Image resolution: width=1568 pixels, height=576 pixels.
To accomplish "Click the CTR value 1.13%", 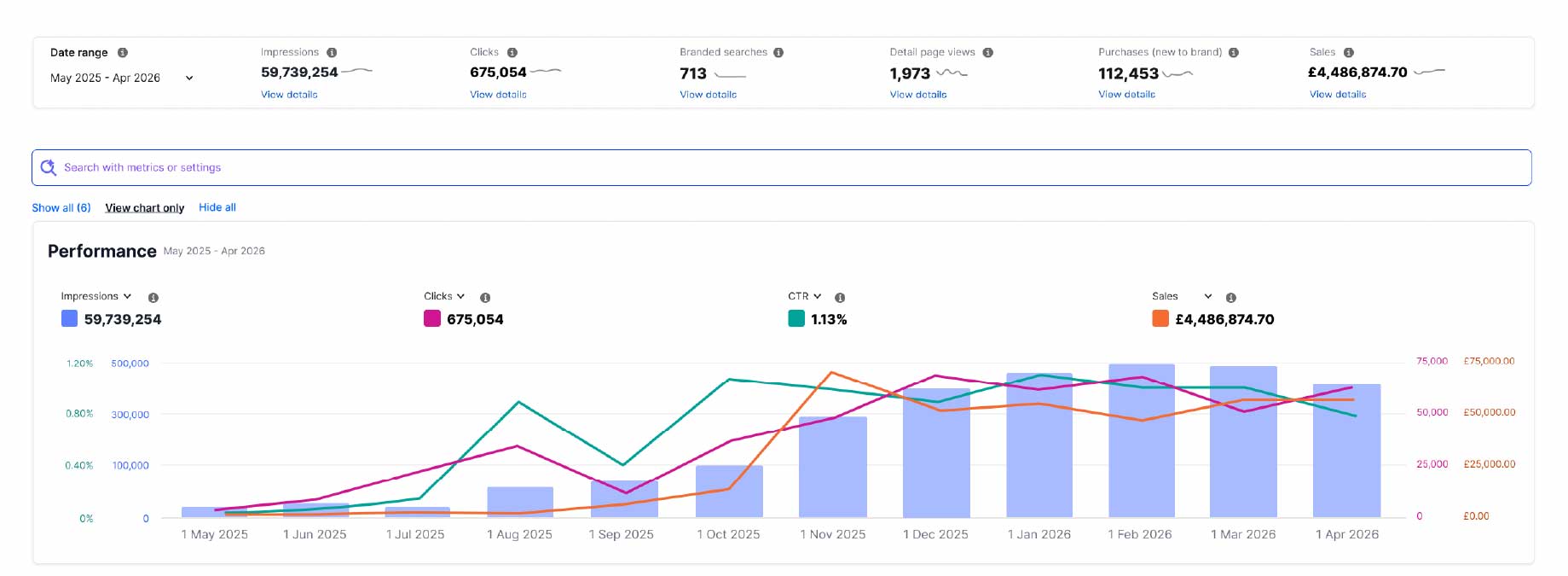I will (x=829, y=319).
